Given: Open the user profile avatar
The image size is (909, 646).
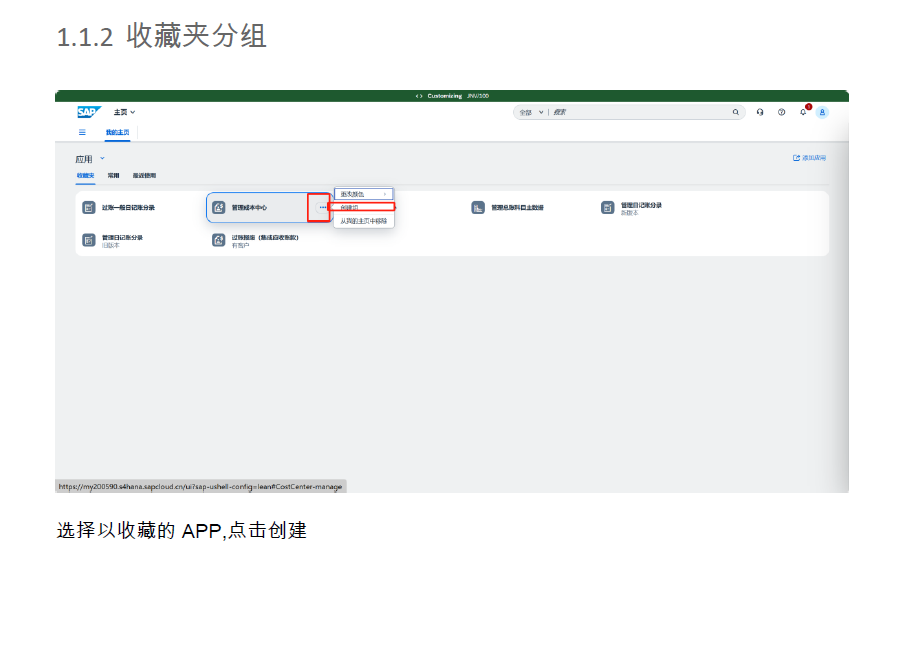Looking at the screenshot, I should (x=822, y=113).
